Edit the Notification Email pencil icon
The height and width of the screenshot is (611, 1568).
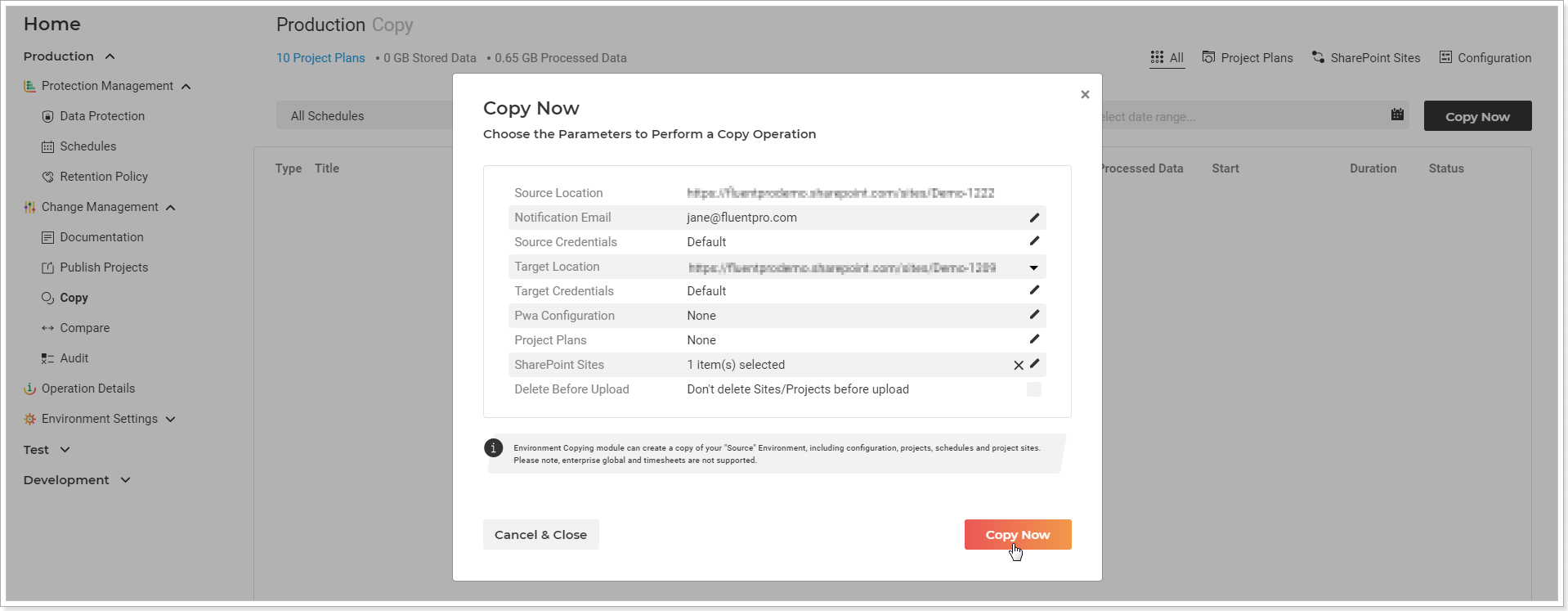click(x=1034, y=218)
